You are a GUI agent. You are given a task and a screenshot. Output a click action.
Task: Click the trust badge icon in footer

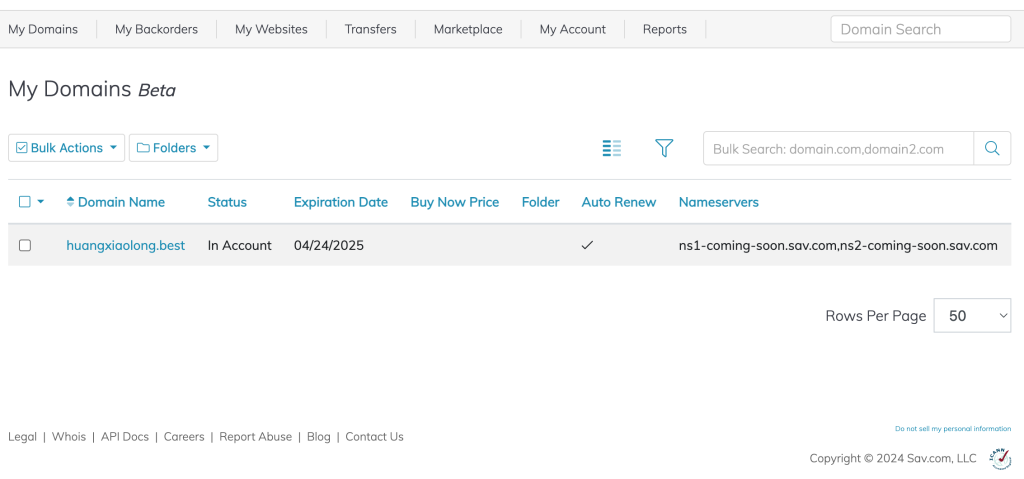tap(999, 457)
